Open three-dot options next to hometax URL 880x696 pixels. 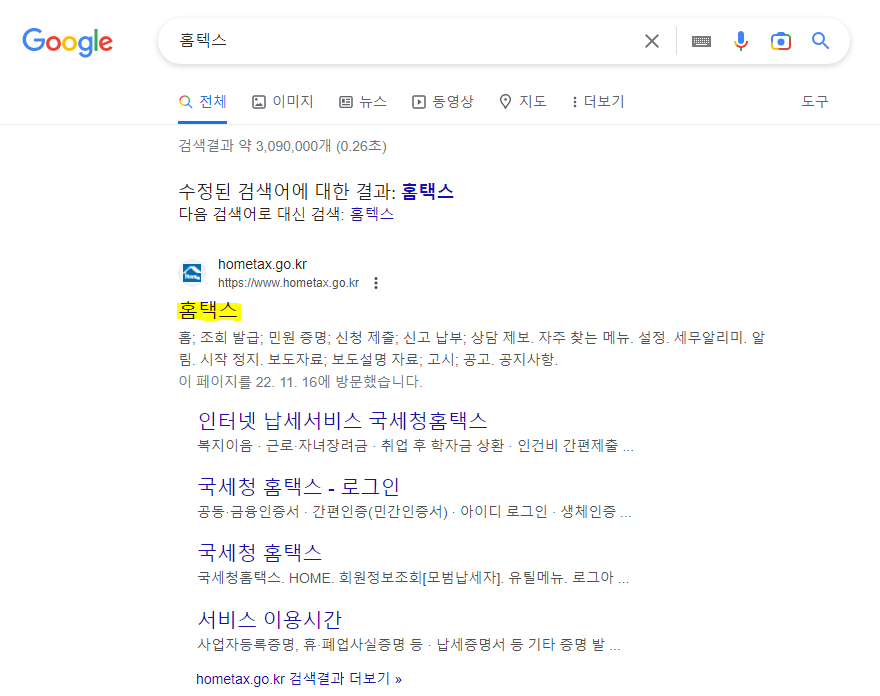tap(376, 283)
